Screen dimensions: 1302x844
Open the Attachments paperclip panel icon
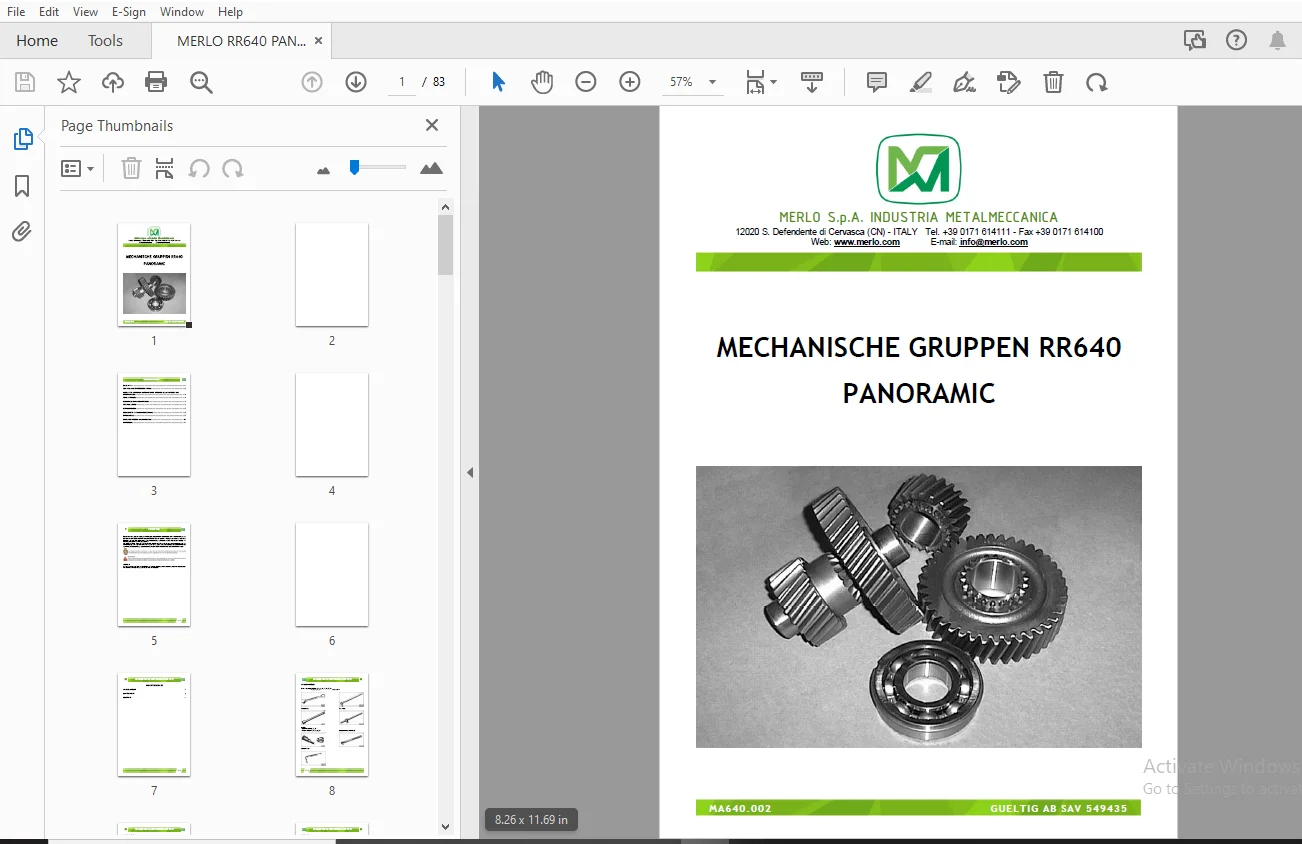pyautogui.click(x=22, y=232)
